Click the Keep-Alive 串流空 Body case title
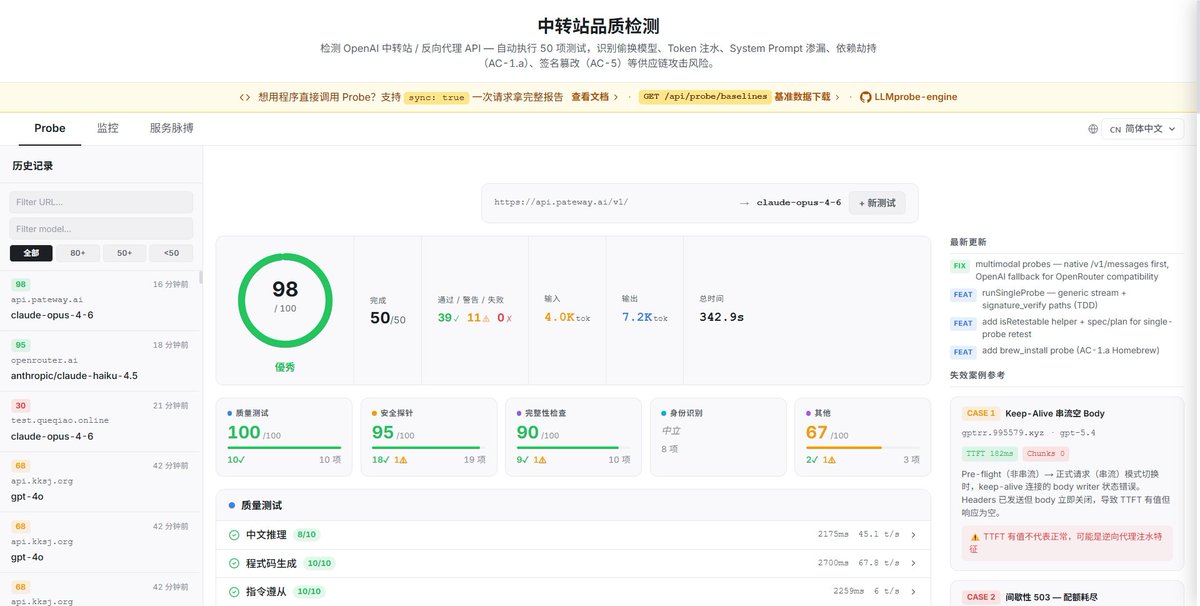 (x=1055, y=413)
